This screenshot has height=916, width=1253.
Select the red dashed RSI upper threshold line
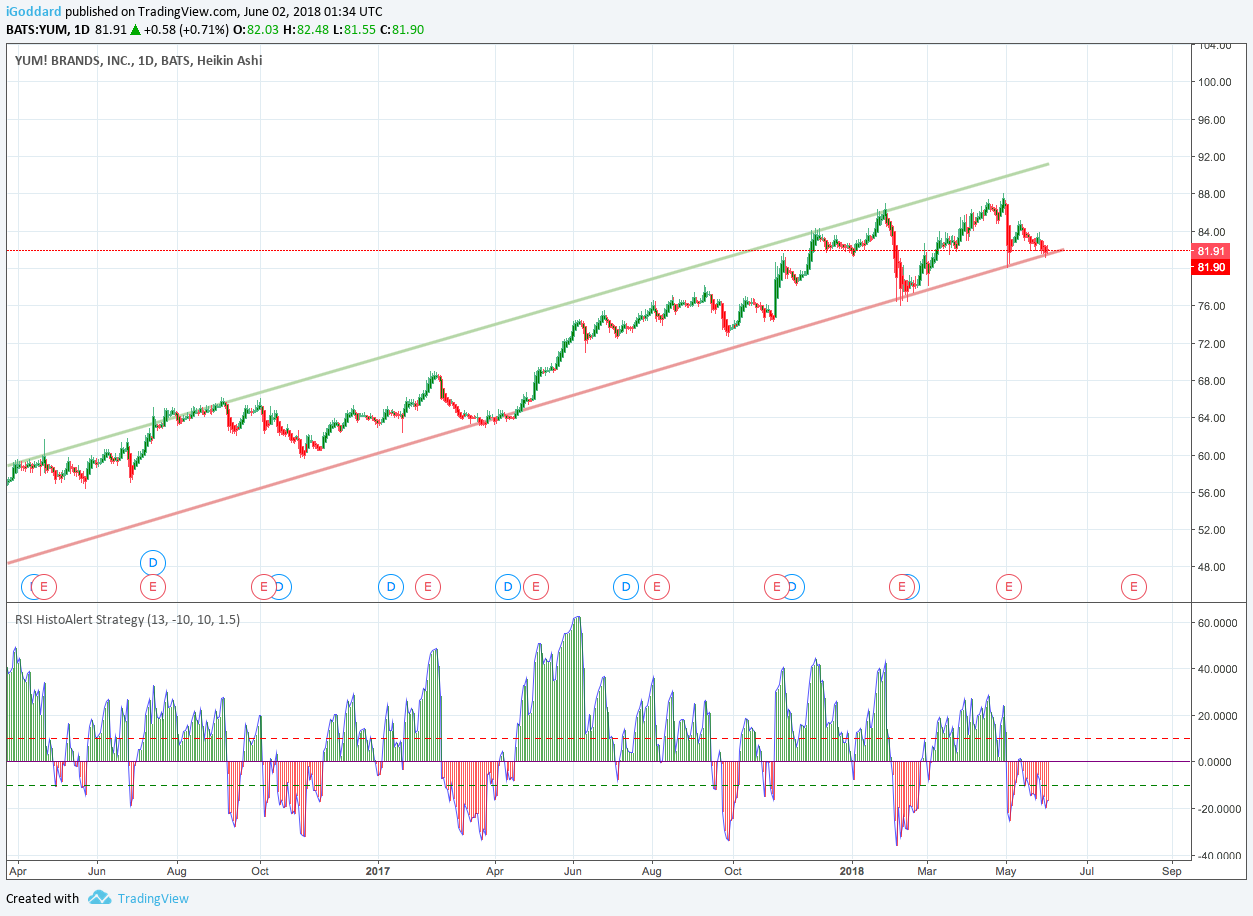point(598,739)
